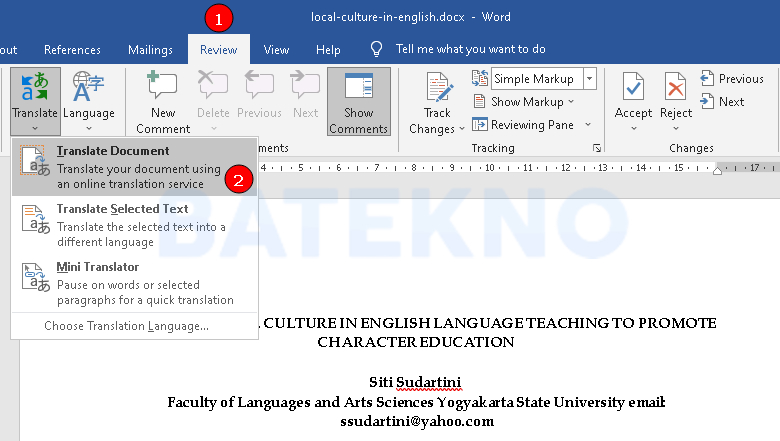Expand Simple Markup dropdown arrow

(589, 79)
